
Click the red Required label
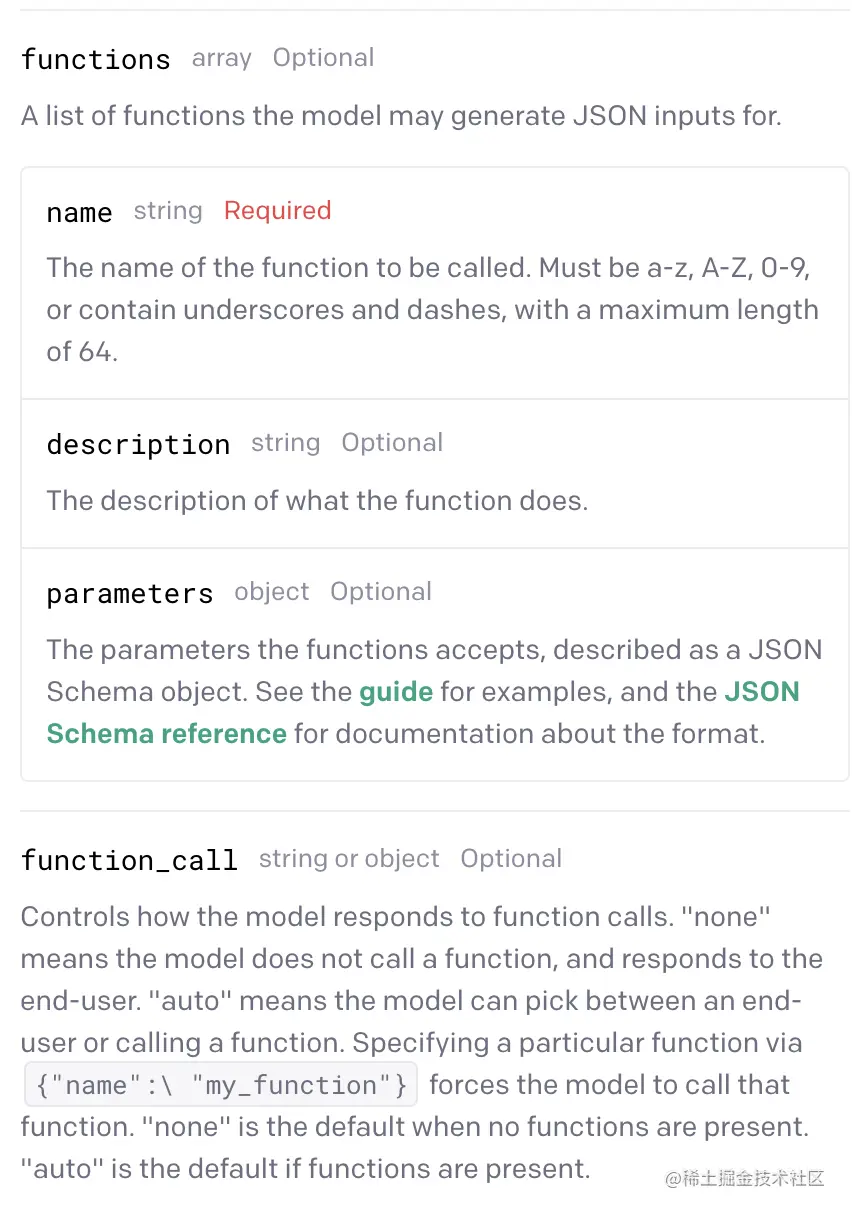277,211
